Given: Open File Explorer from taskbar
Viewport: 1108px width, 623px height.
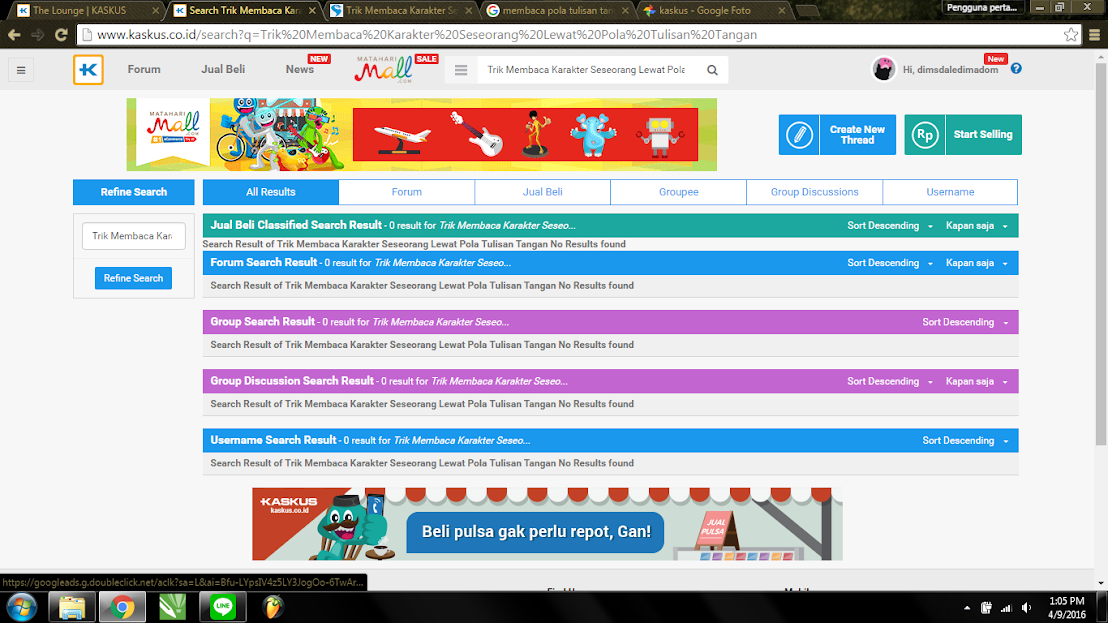Looking at the screenshot, I should 71,607.
